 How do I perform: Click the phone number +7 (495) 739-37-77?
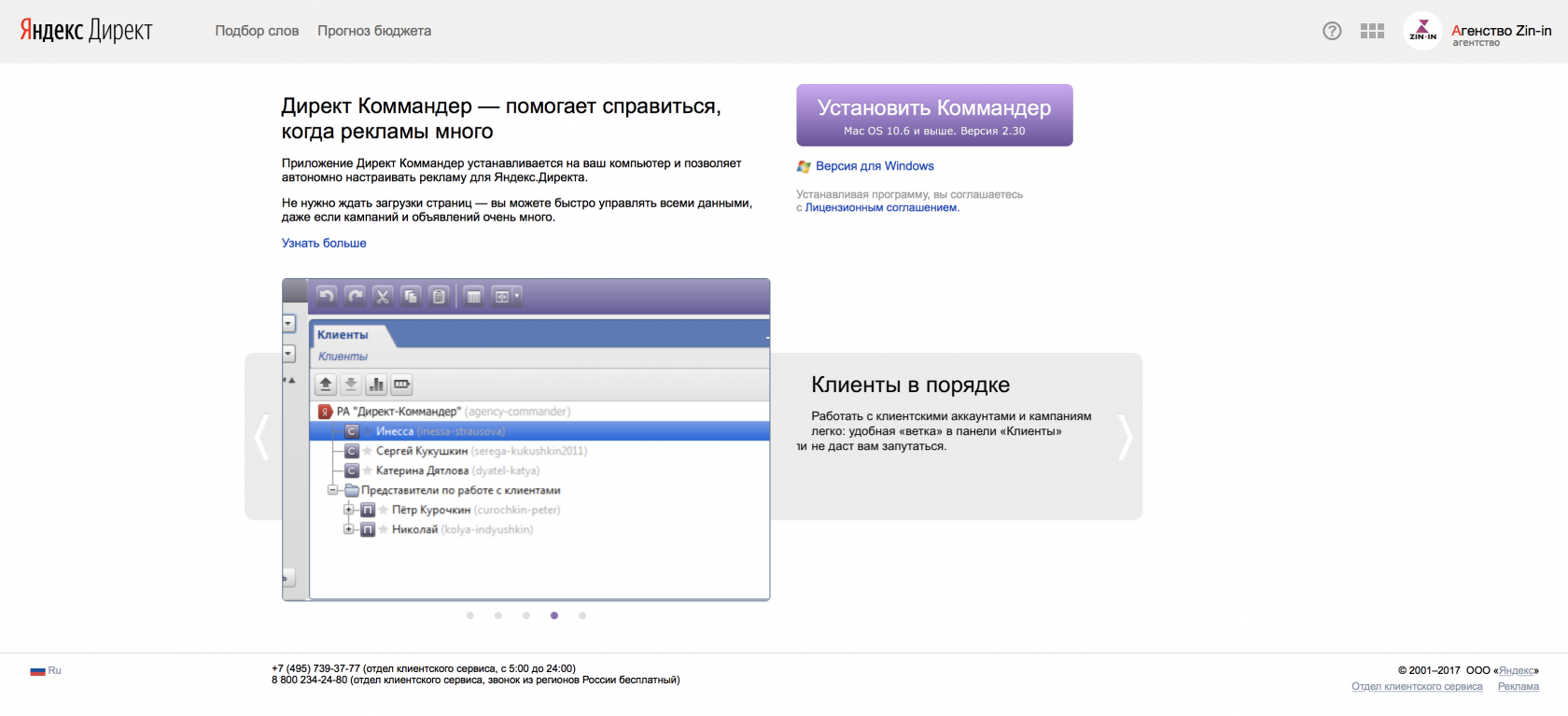pyautogui.click(x=315, y=668)
